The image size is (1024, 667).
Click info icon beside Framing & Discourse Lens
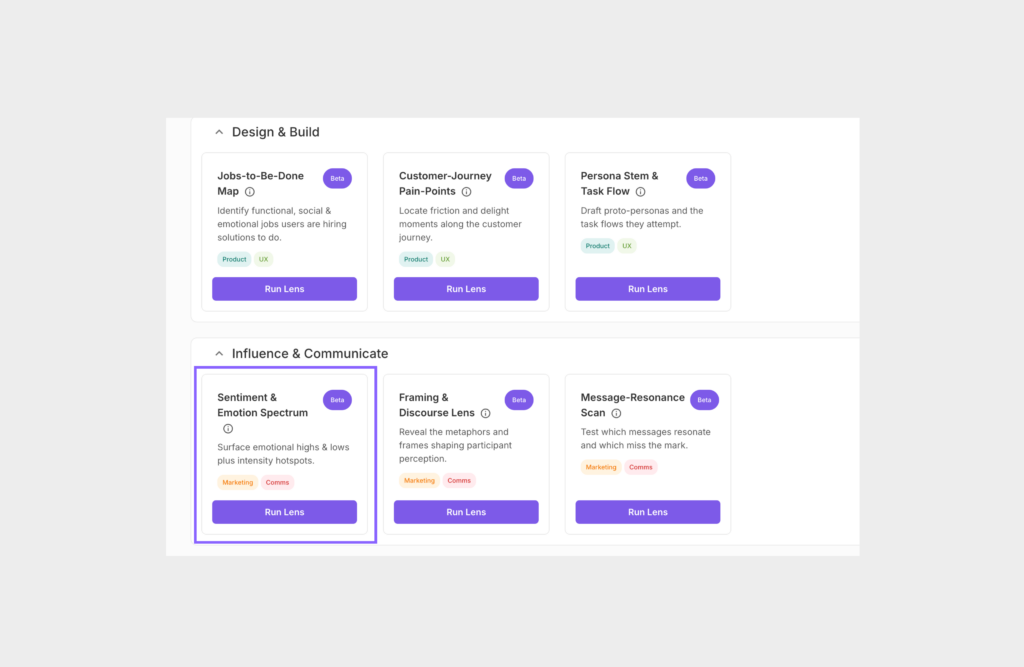coord(485,413)
